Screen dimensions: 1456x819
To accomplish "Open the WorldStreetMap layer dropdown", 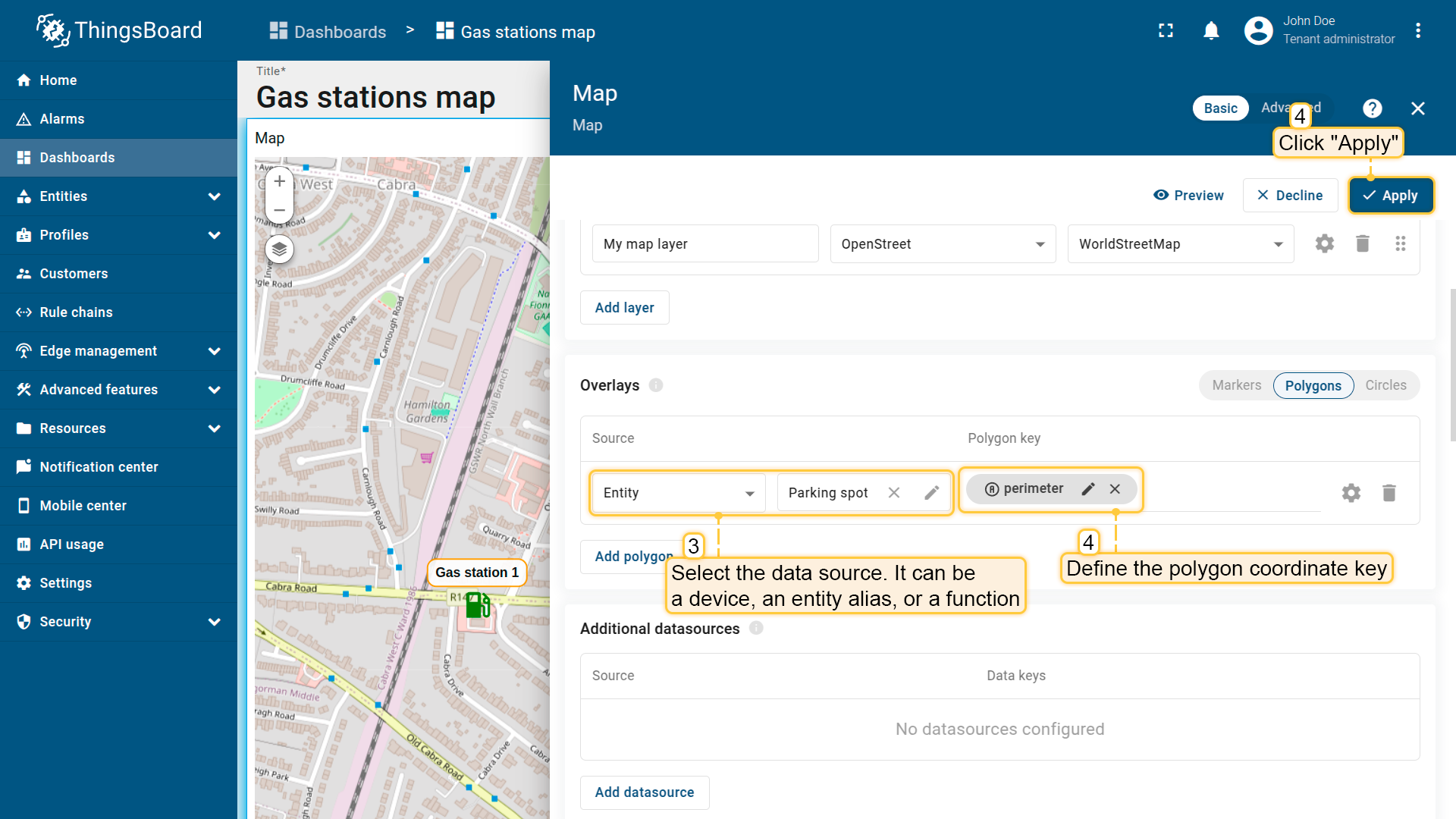I will tap(1180, 244).
